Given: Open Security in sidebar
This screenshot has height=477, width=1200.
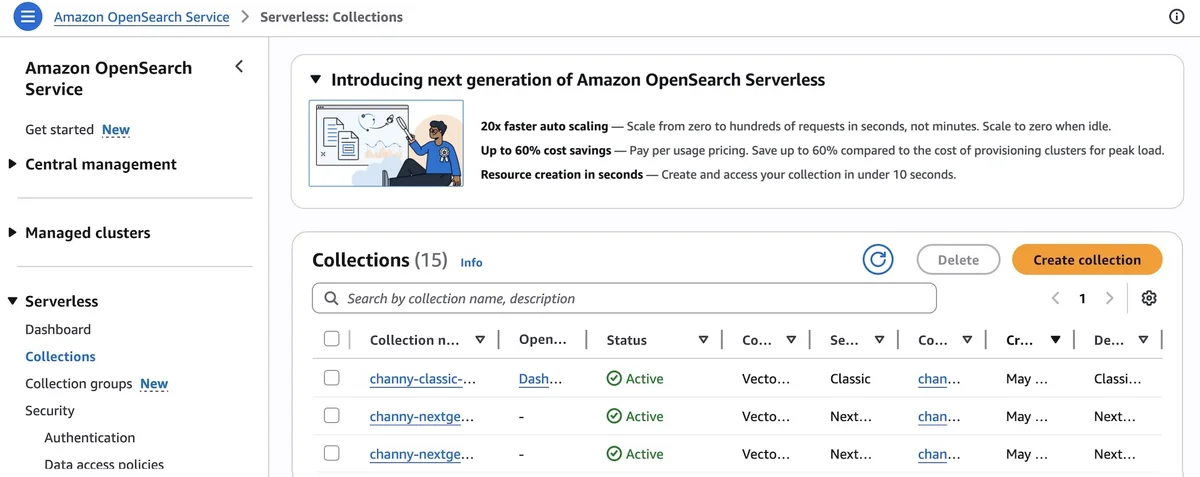Looking at the screenshot, I should 50,411.
